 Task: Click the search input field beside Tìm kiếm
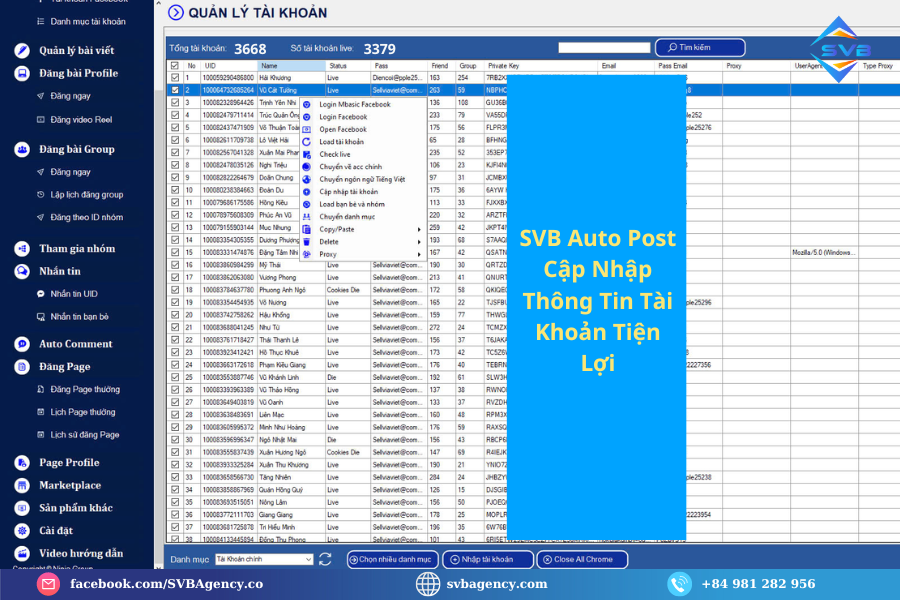pos(604,47)
